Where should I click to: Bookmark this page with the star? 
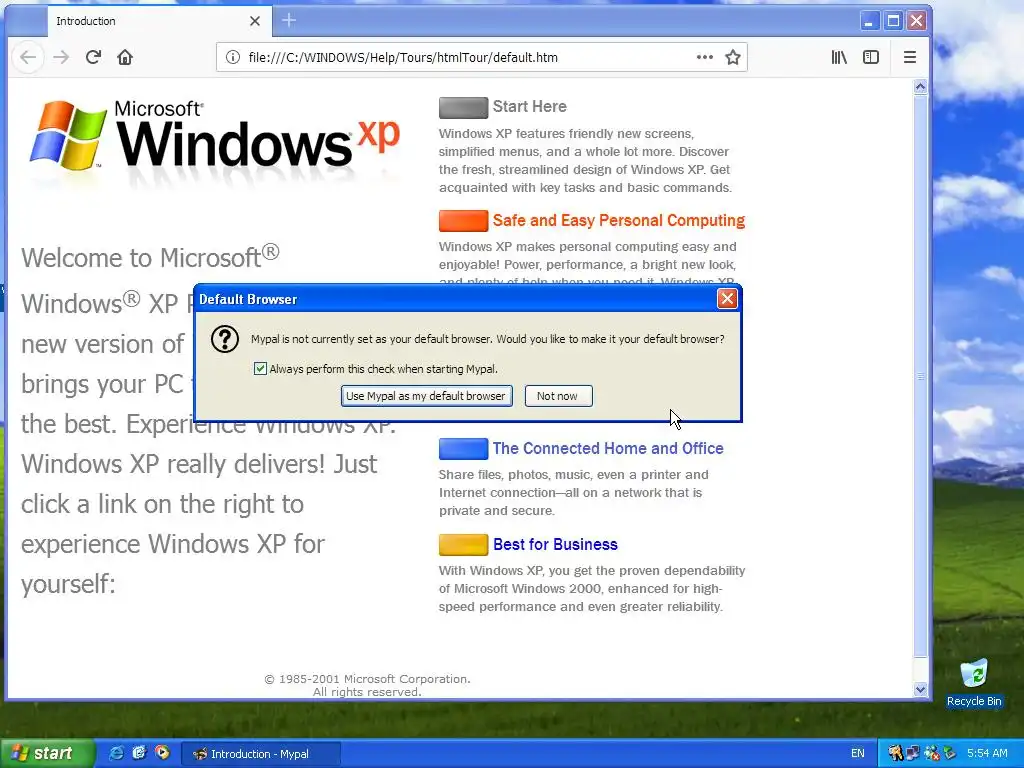click(733, 57)
